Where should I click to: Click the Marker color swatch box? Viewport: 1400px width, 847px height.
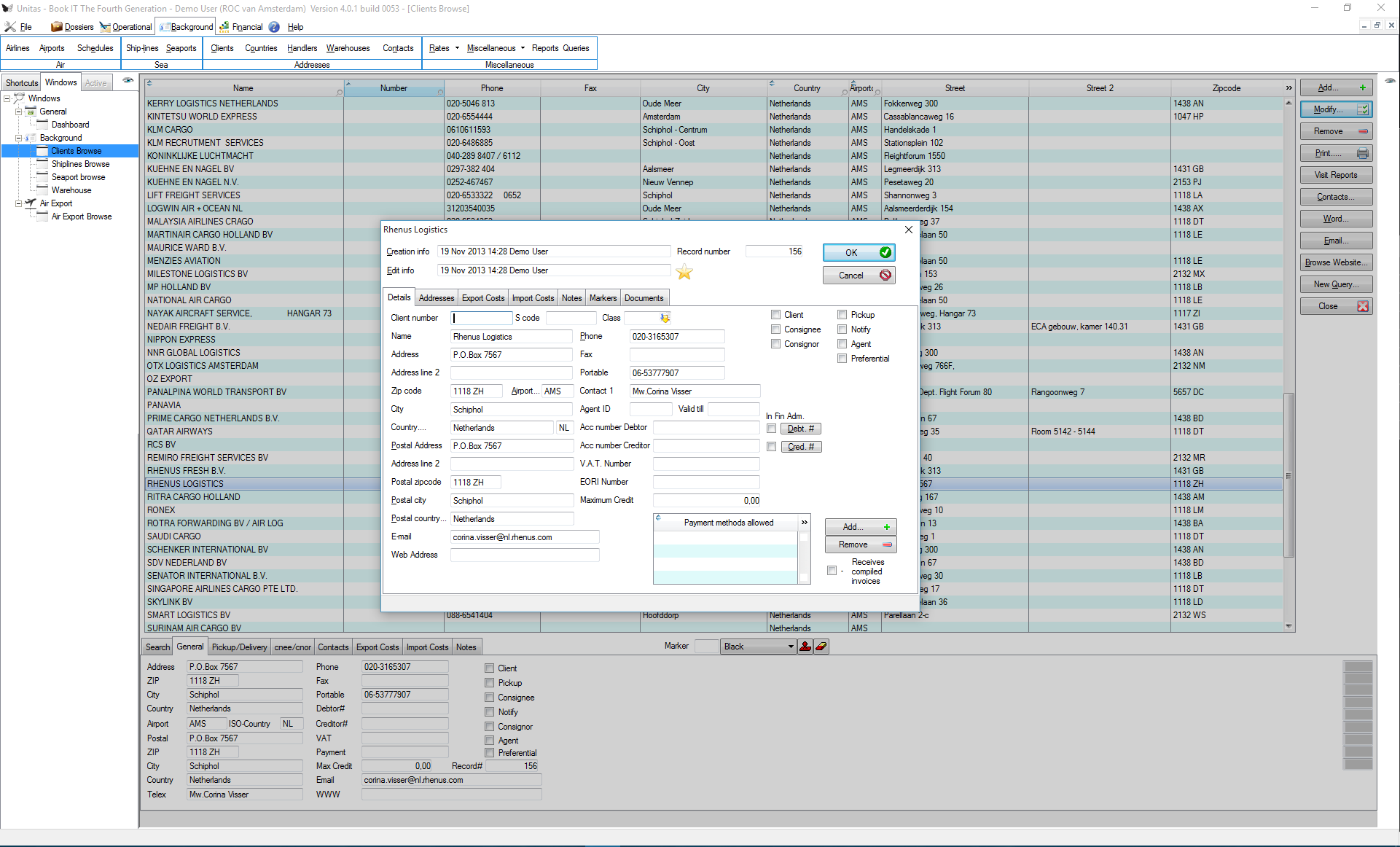[706, 647]
